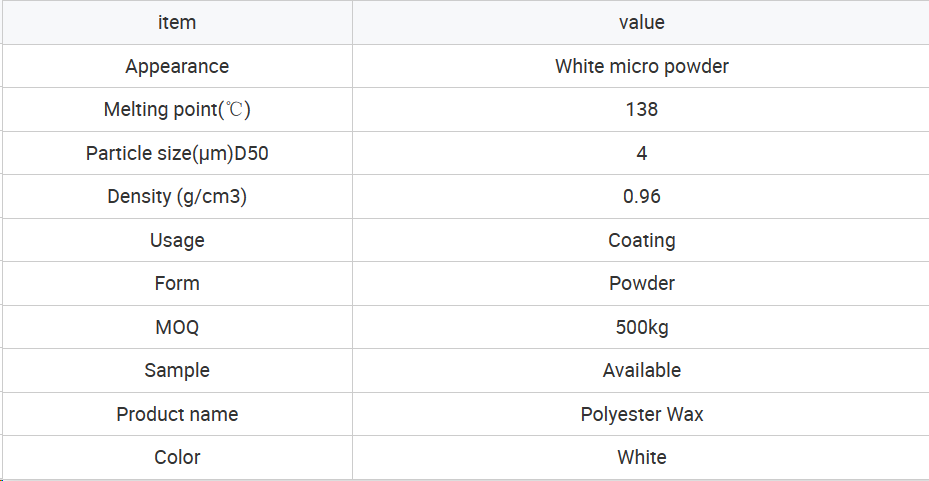Click the 'Polyester Wax' value cell
Screen dimensions: 929x481
coord(642,414)
